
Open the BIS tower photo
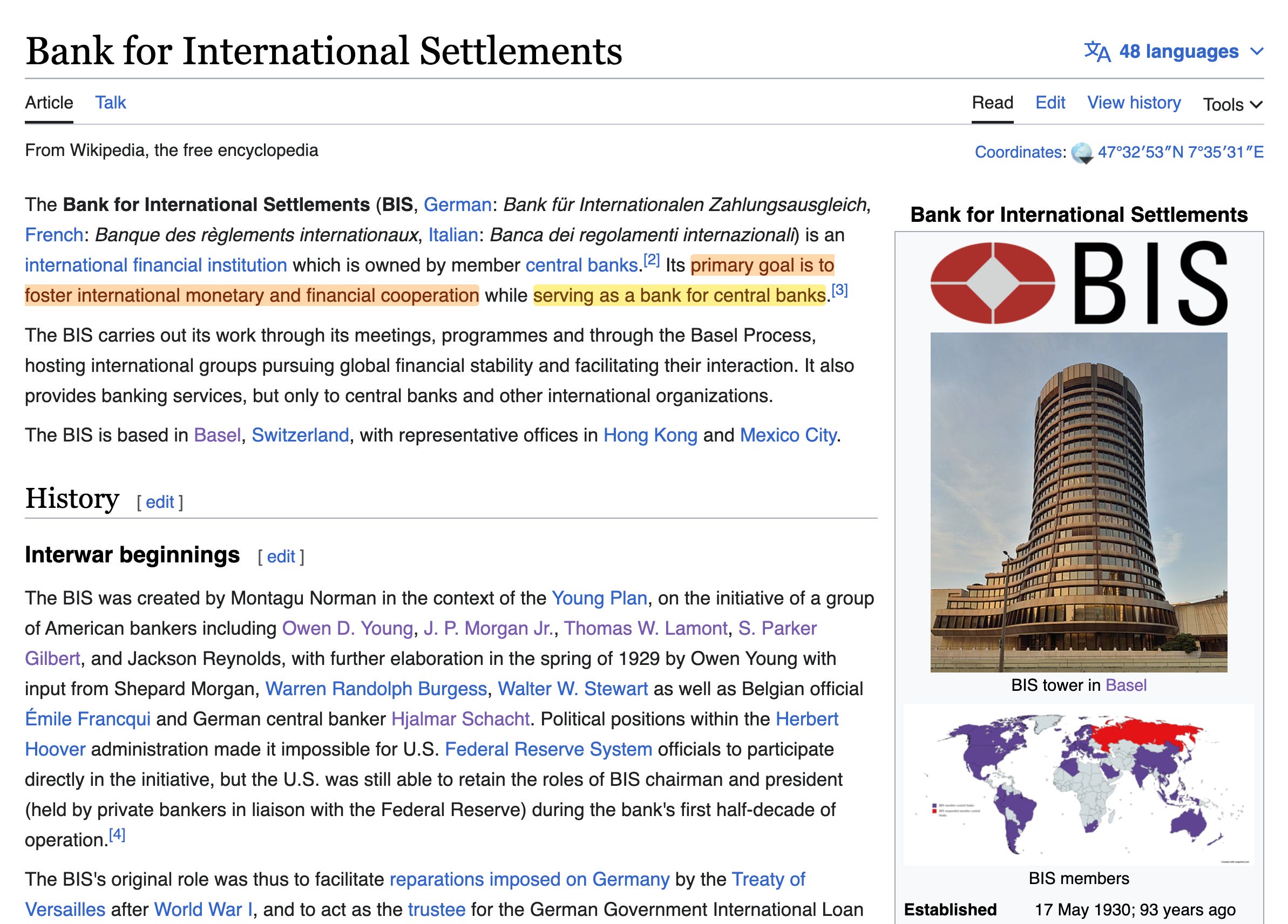point(1079,502)
